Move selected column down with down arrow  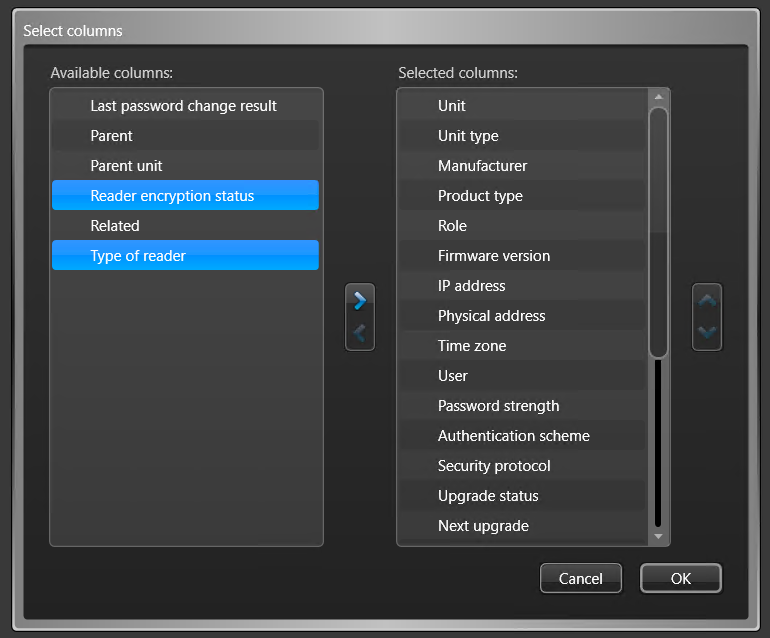coord(707,333)
